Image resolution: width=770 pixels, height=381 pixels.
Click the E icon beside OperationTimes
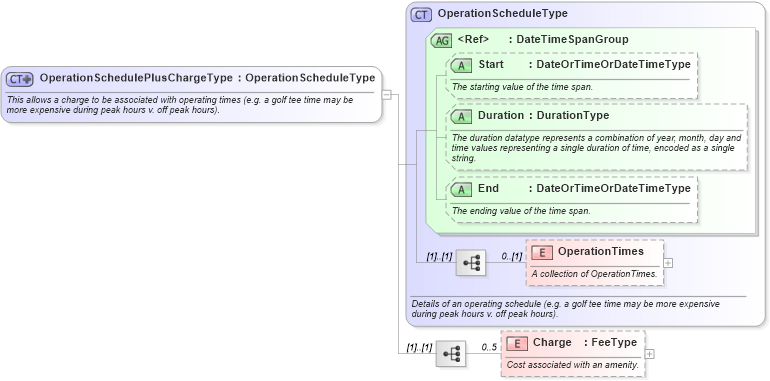coord(542,252)
